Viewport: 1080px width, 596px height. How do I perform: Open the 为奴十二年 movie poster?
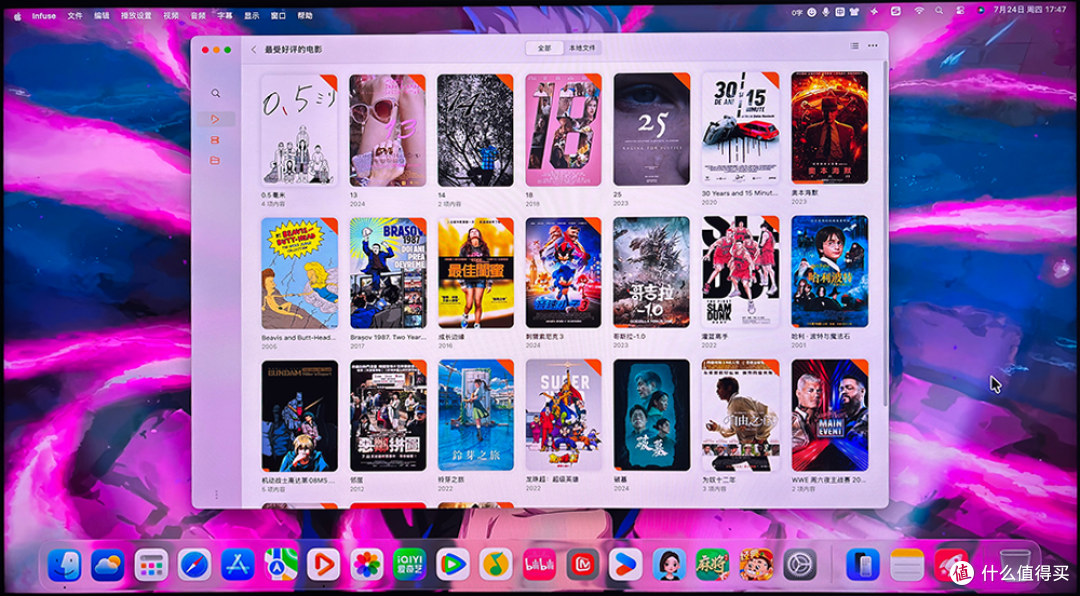(740, 415)
